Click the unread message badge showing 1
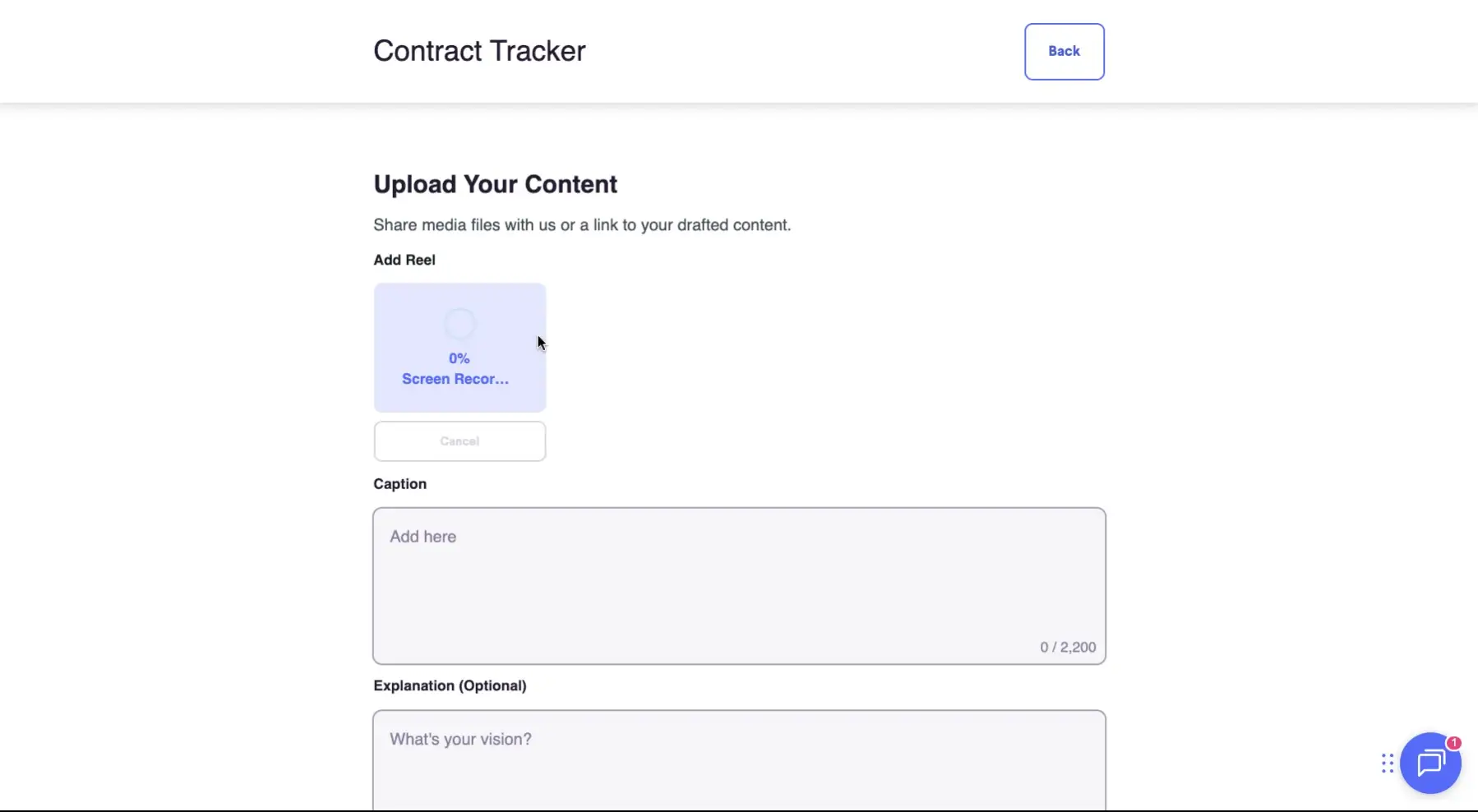The image size is (1478, 812). coord(1453,741)
